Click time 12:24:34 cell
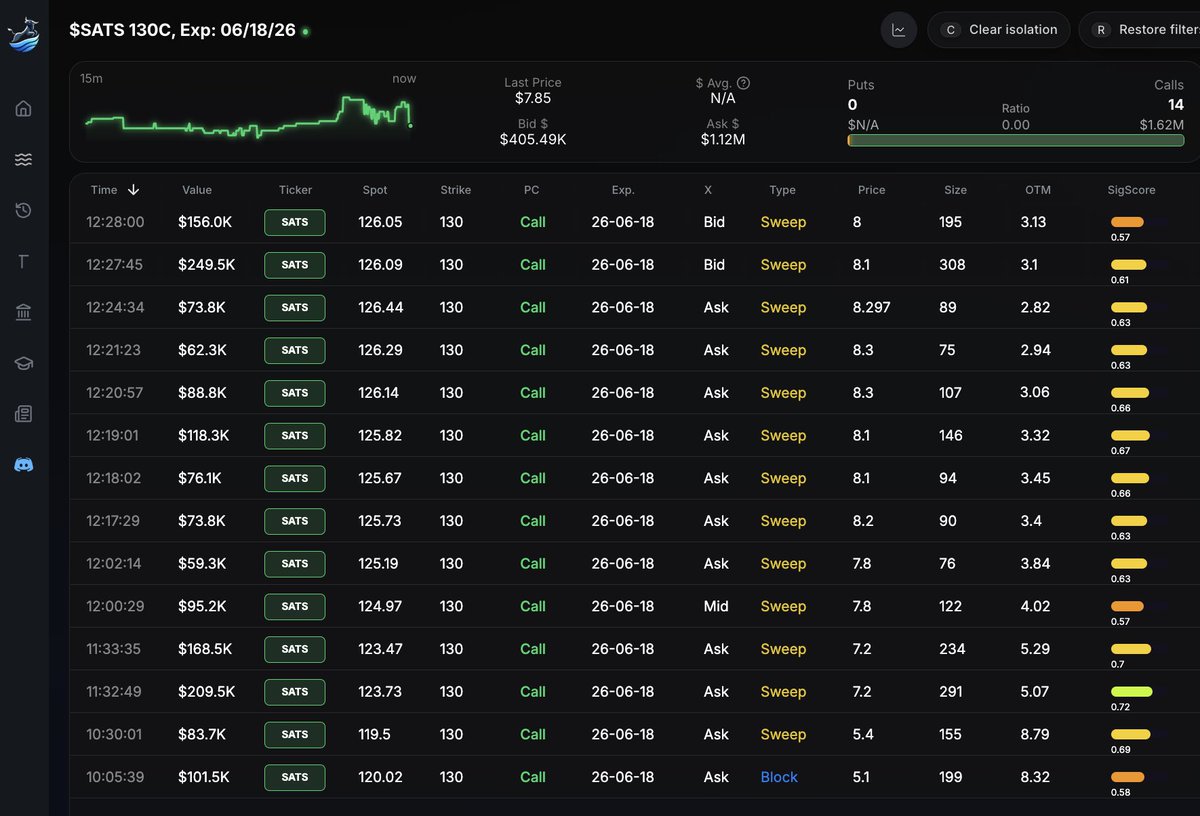The image size is (1200, 816). click(x=115, y=307)
